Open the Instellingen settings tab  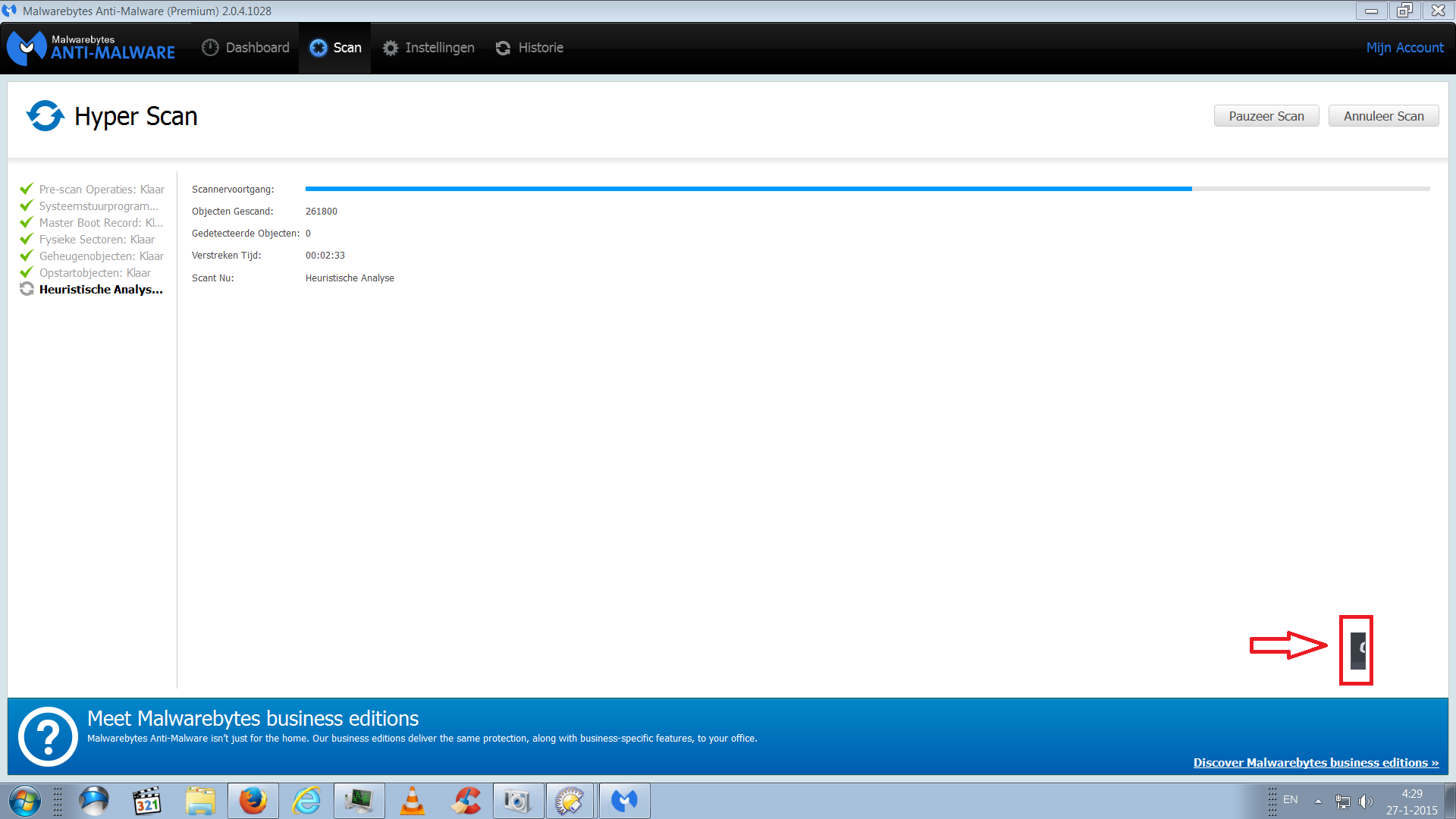point(428,48)
